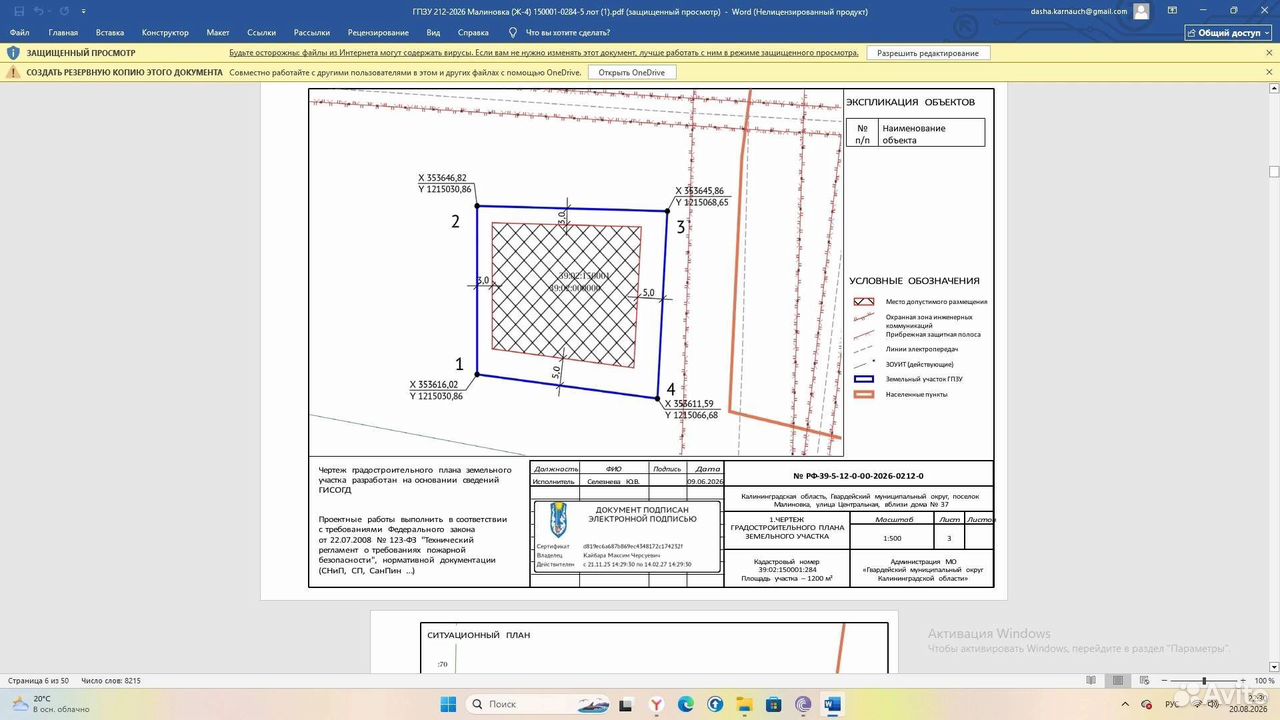This screenshot has height=720, width=1280.
Task: Click the 'СИТУАЦИОННЫЙ ПЛАН' heading on next page
Action: click(x=478, y=635)
